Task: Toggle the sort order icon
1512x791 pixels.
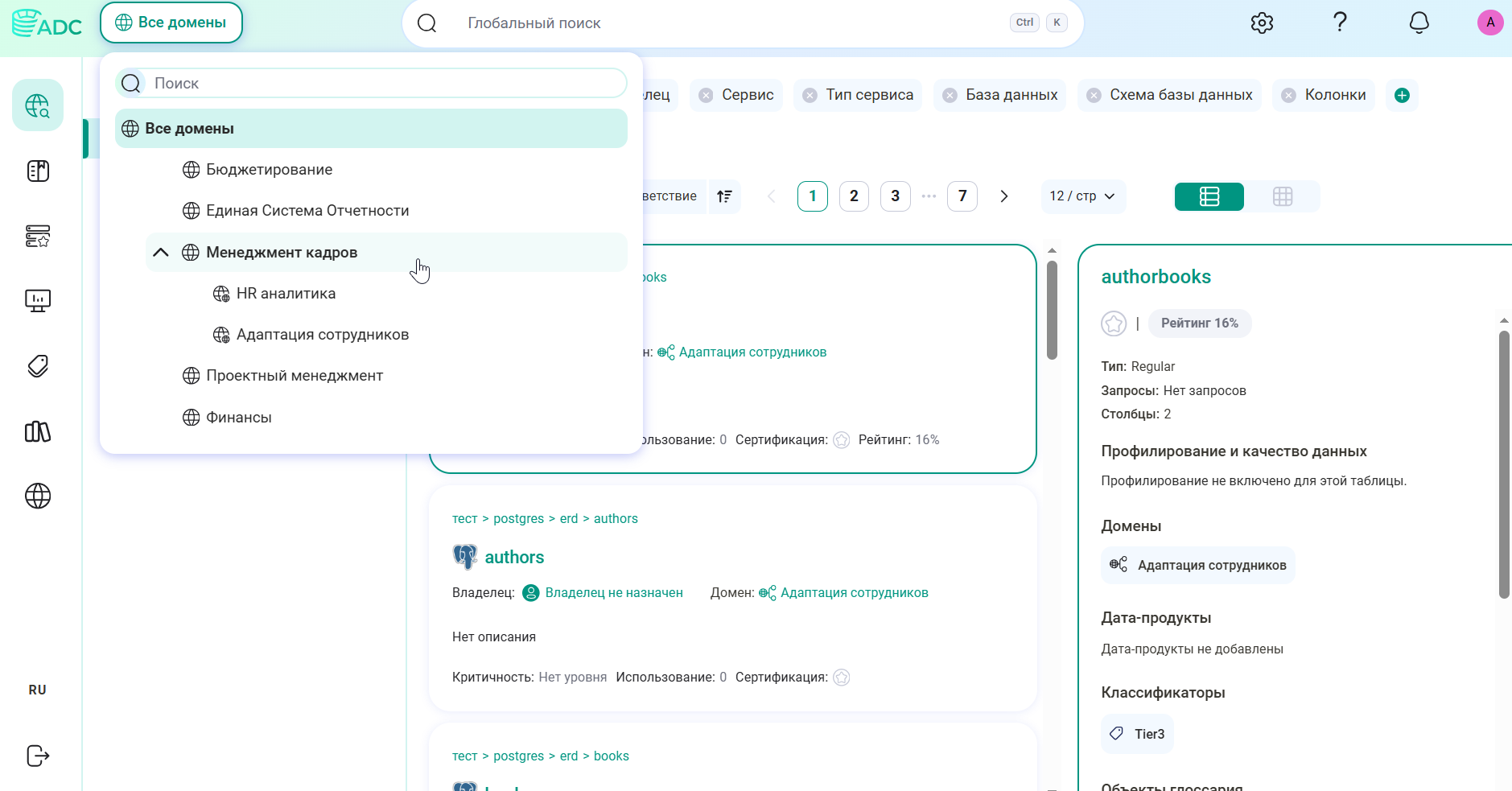Action: pyautogui.click(x=724, y=196)
